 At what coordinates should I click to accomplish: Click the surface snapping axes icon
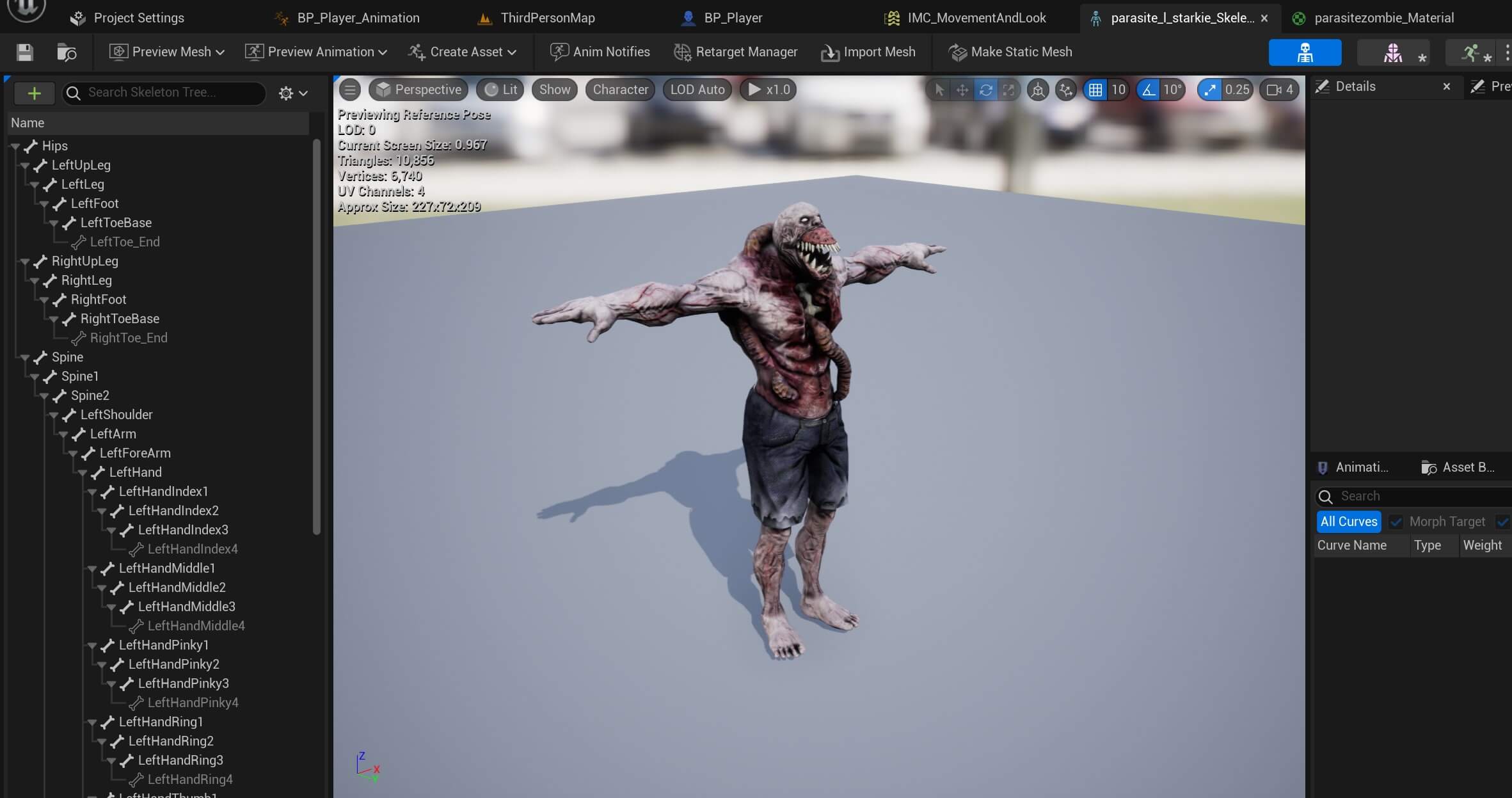click(x=1066, y=90)
